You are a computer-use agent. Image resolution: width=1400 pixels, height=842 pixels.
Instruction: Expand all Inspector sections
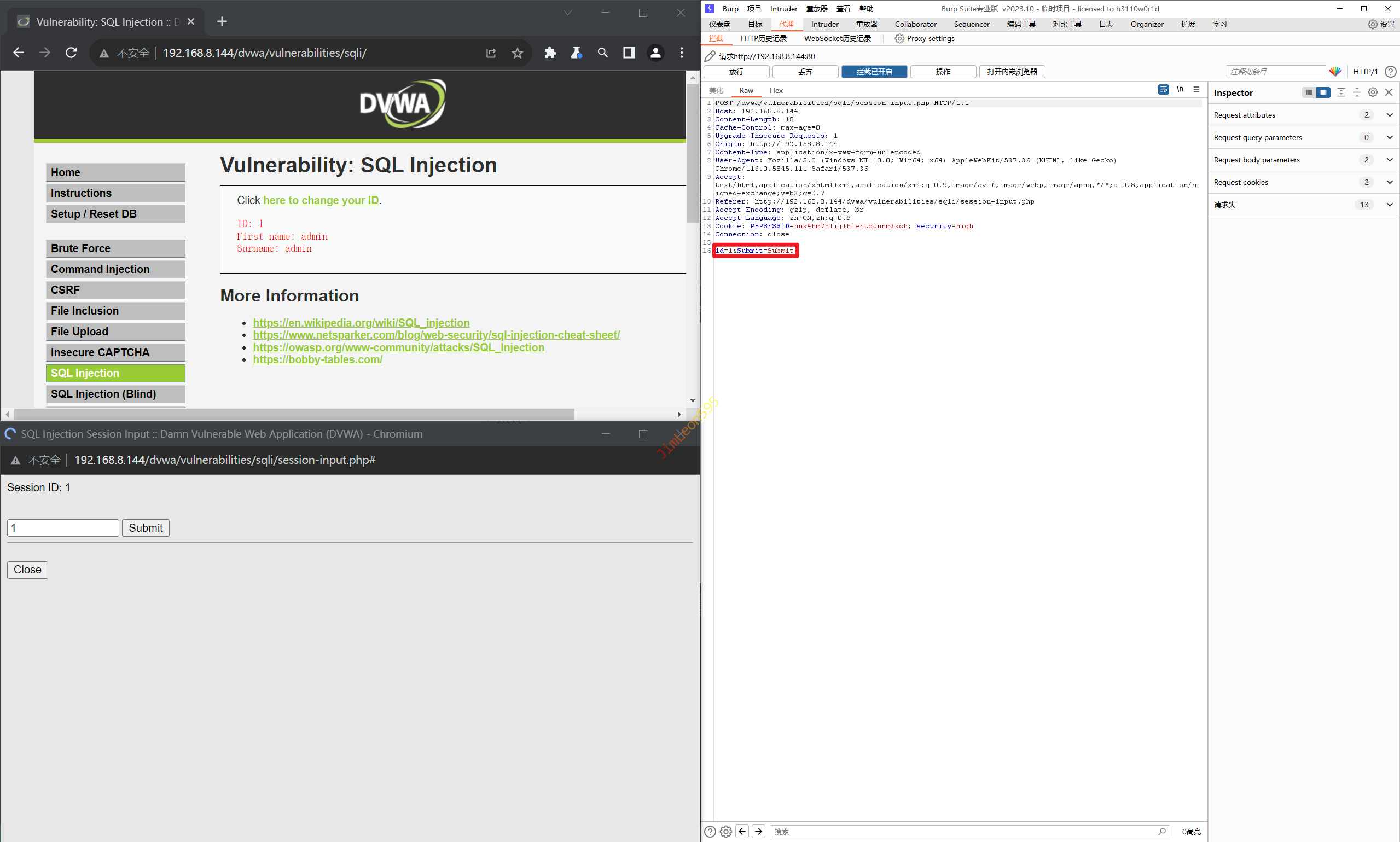pos(1341,92)
